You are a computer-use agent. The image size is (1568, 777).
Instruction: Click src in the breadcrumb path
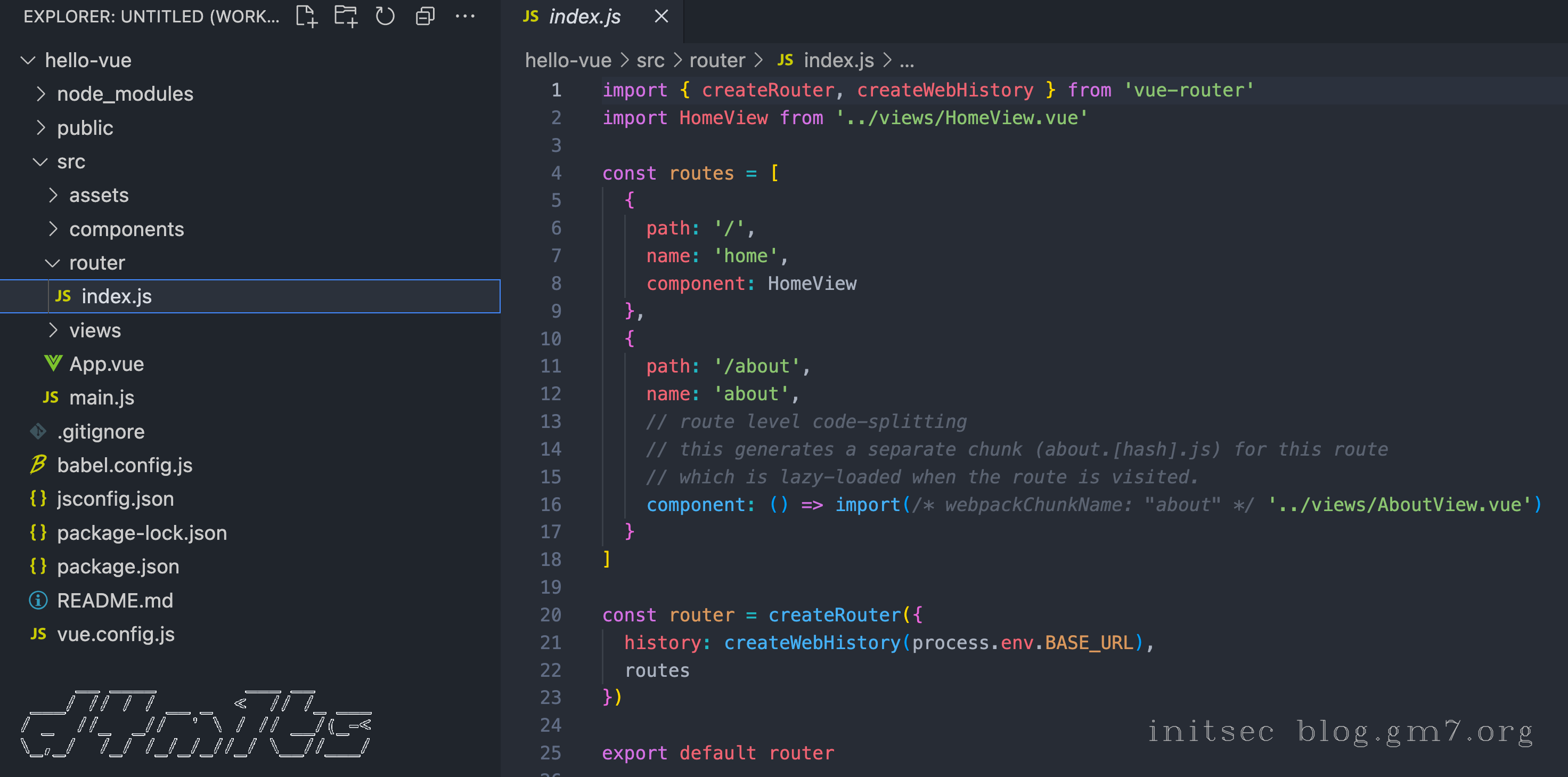(x=649, y=60)
